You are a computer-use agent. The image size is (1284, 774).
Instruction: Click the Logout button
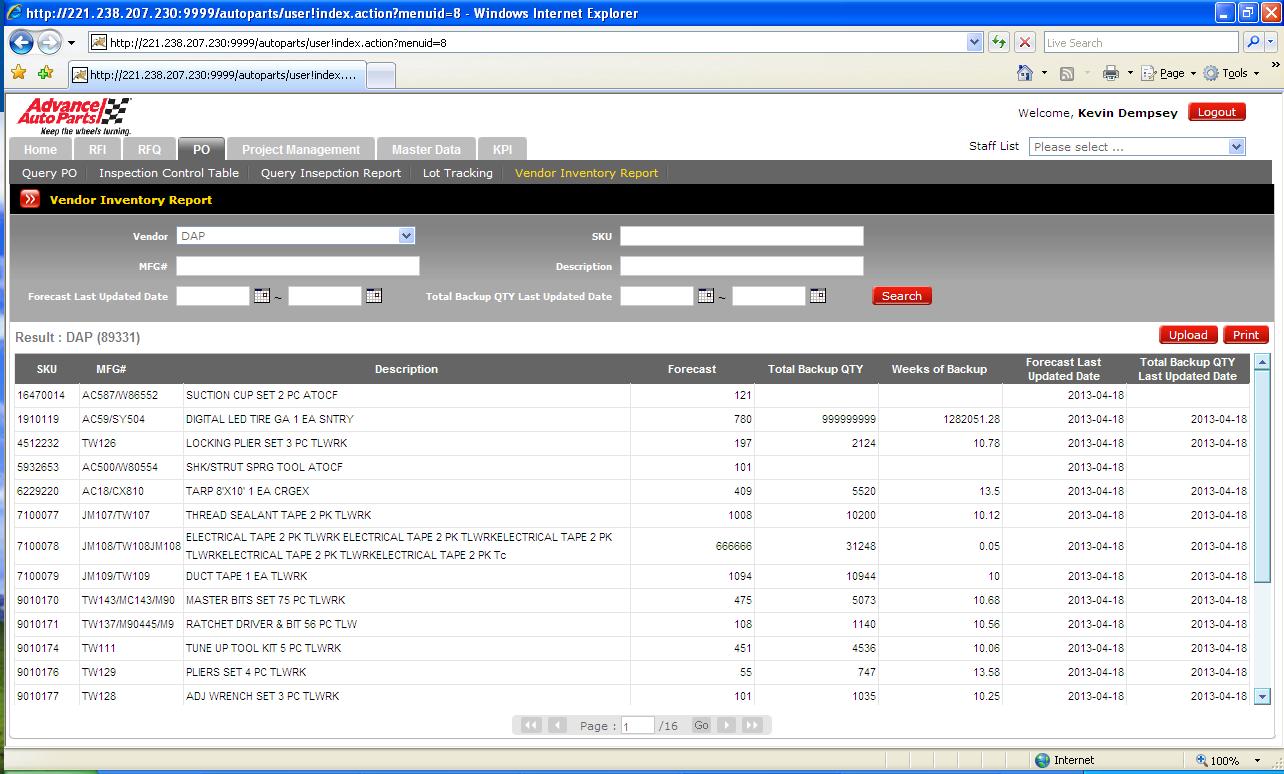pos(1216,112)
